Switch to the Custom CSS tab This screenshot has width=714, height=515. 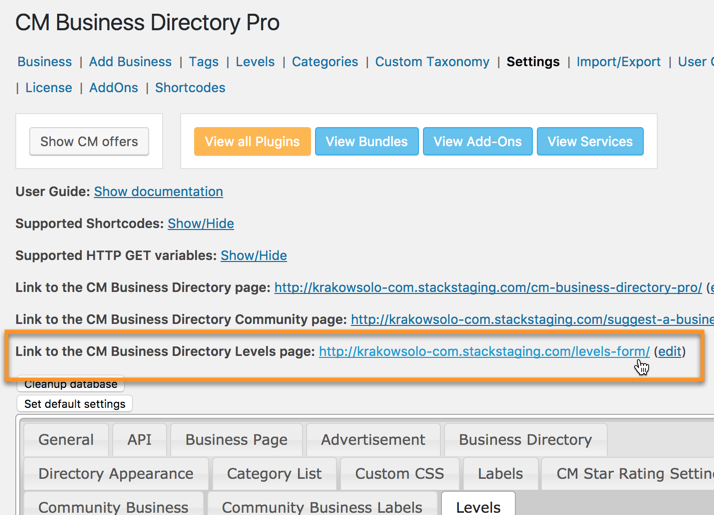tap(399, 474)
